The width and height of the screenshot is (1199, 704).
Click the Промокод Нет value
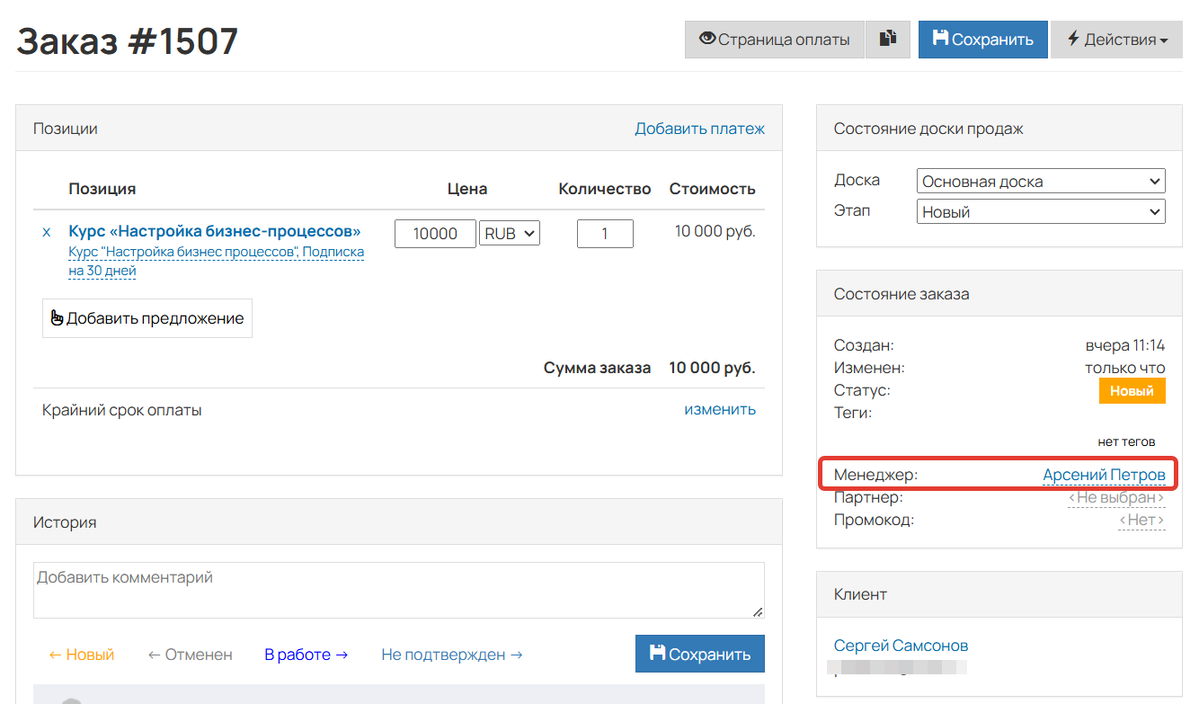pyautogui.click(x=1141, y=520)
